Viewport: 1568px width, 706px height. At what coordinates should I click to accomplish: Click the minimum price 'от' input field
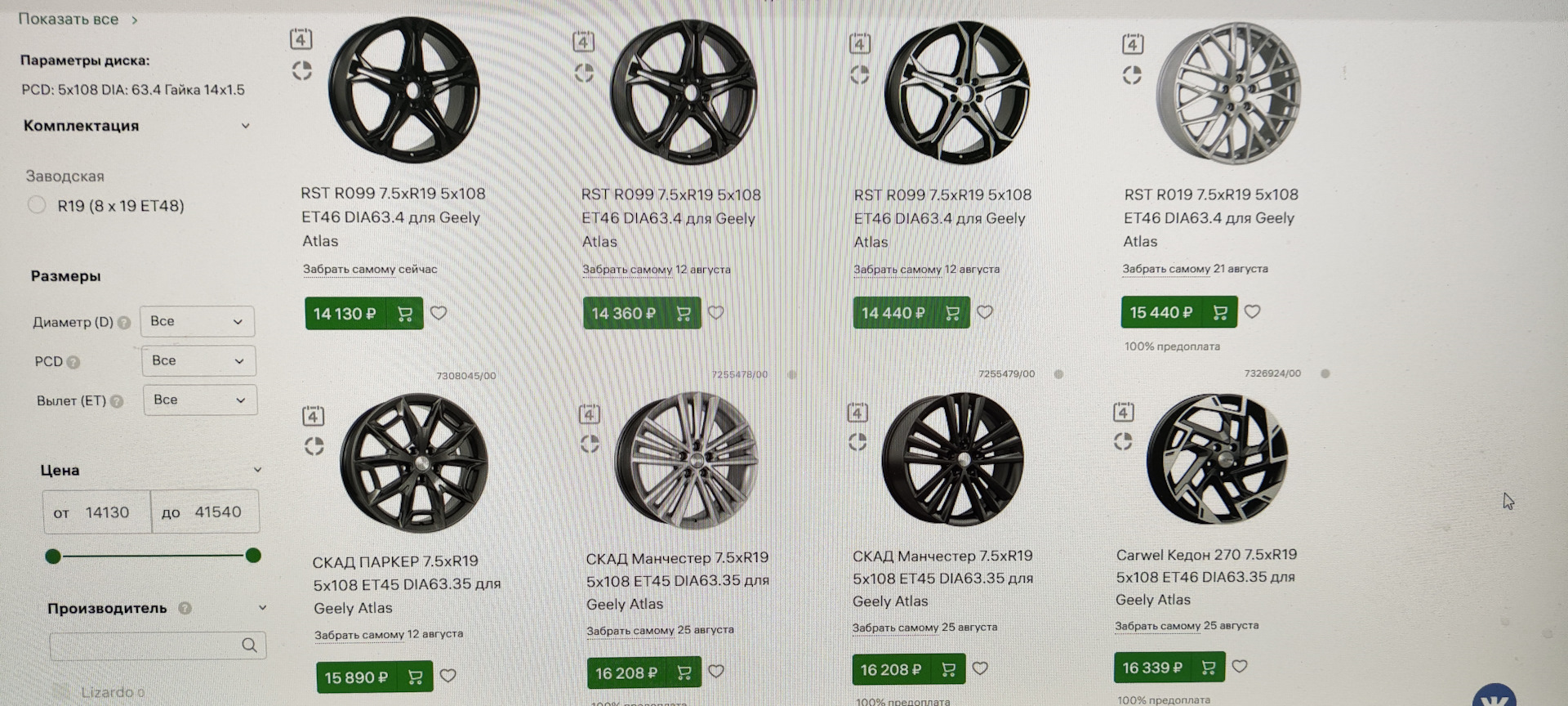[x=106, y=512]
